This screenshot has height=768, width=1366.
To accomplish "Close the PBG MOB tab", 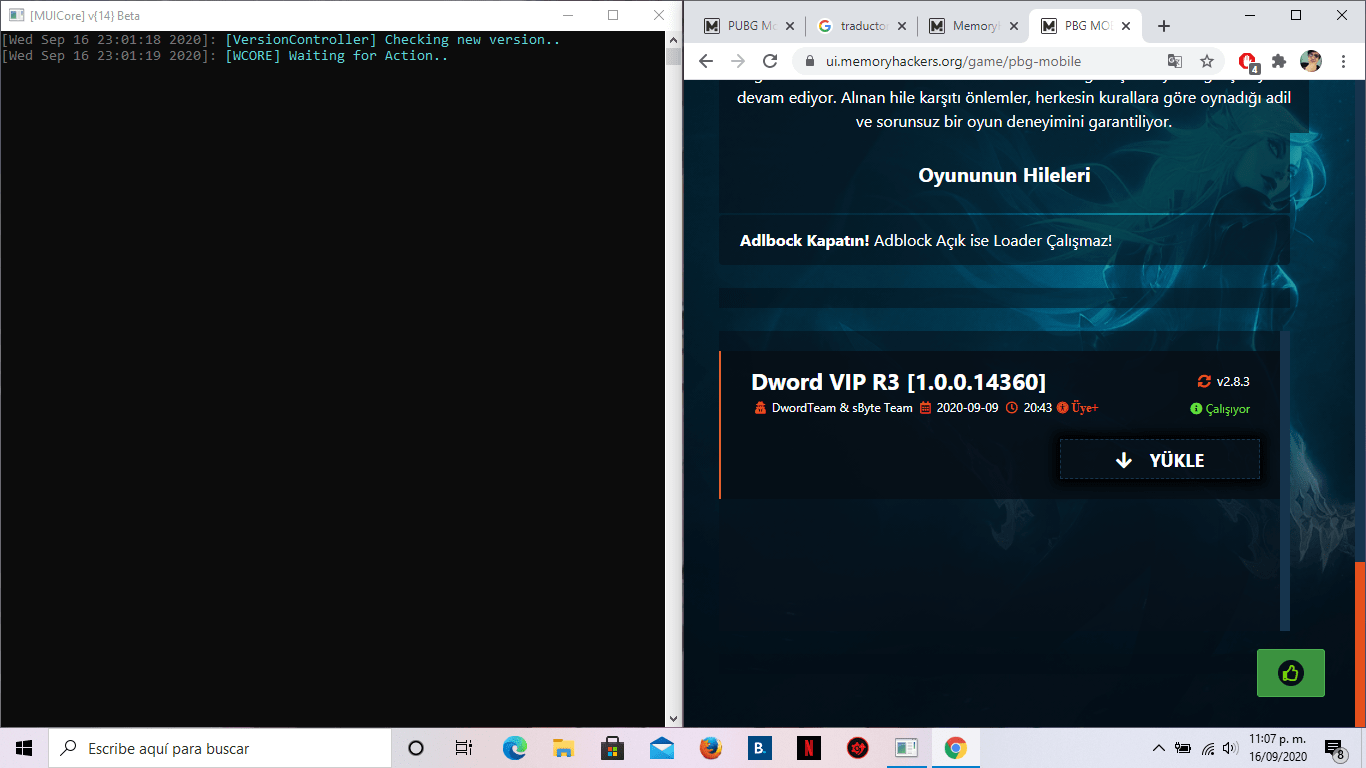I will pyautogui.click(x=1127, y=26).
